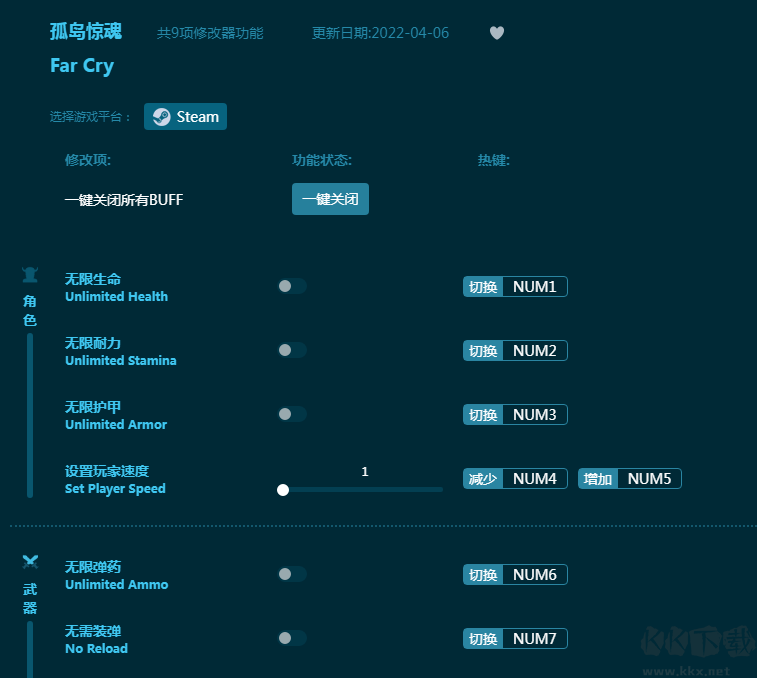Click the Unlimited Armor label
This screenshot has width=757, height=678.
pyautogui.click(x=116, y=424)
